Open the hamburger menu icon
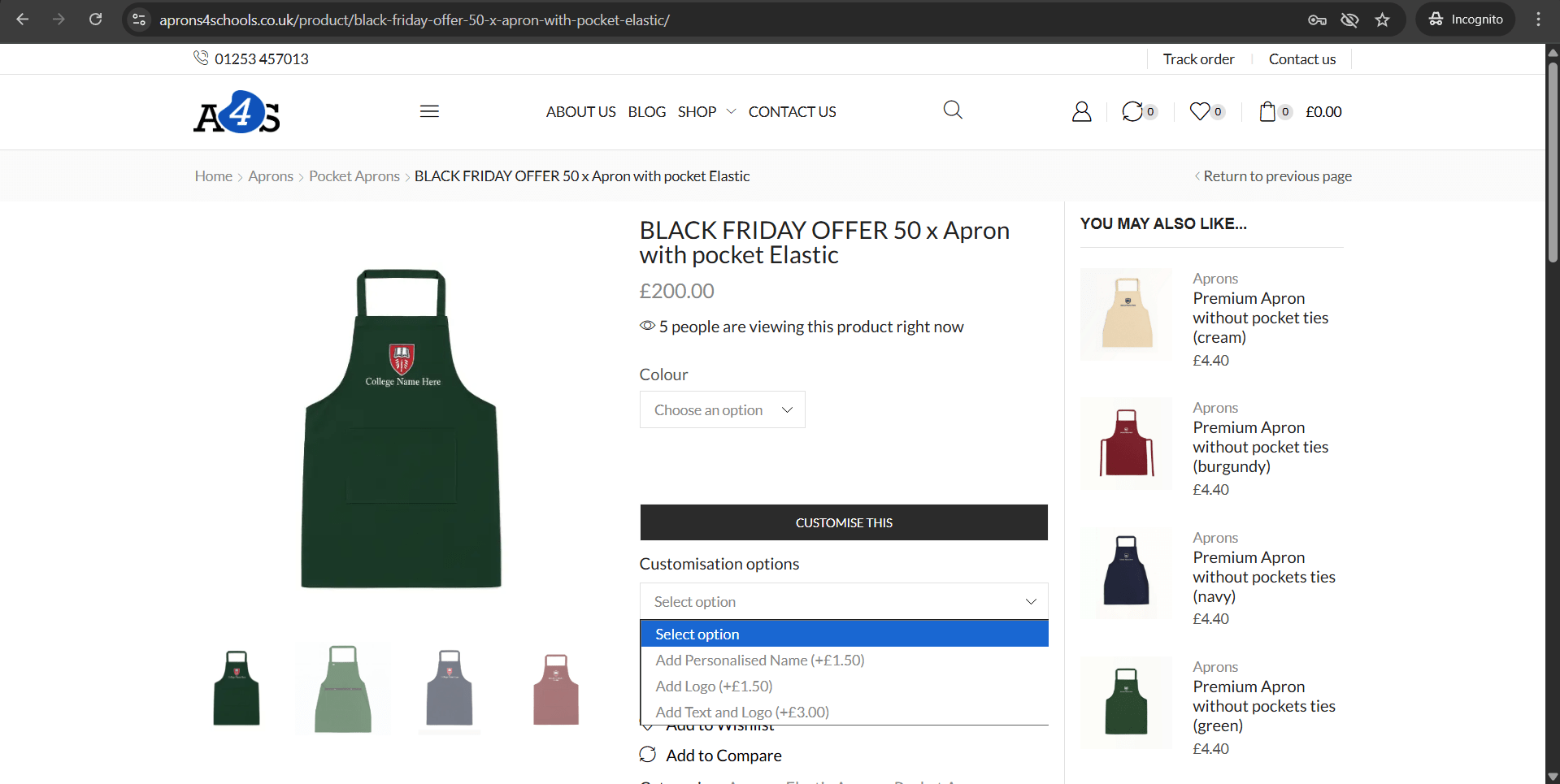The width and height of the screenshot is (1560, 784). (429, 111)
